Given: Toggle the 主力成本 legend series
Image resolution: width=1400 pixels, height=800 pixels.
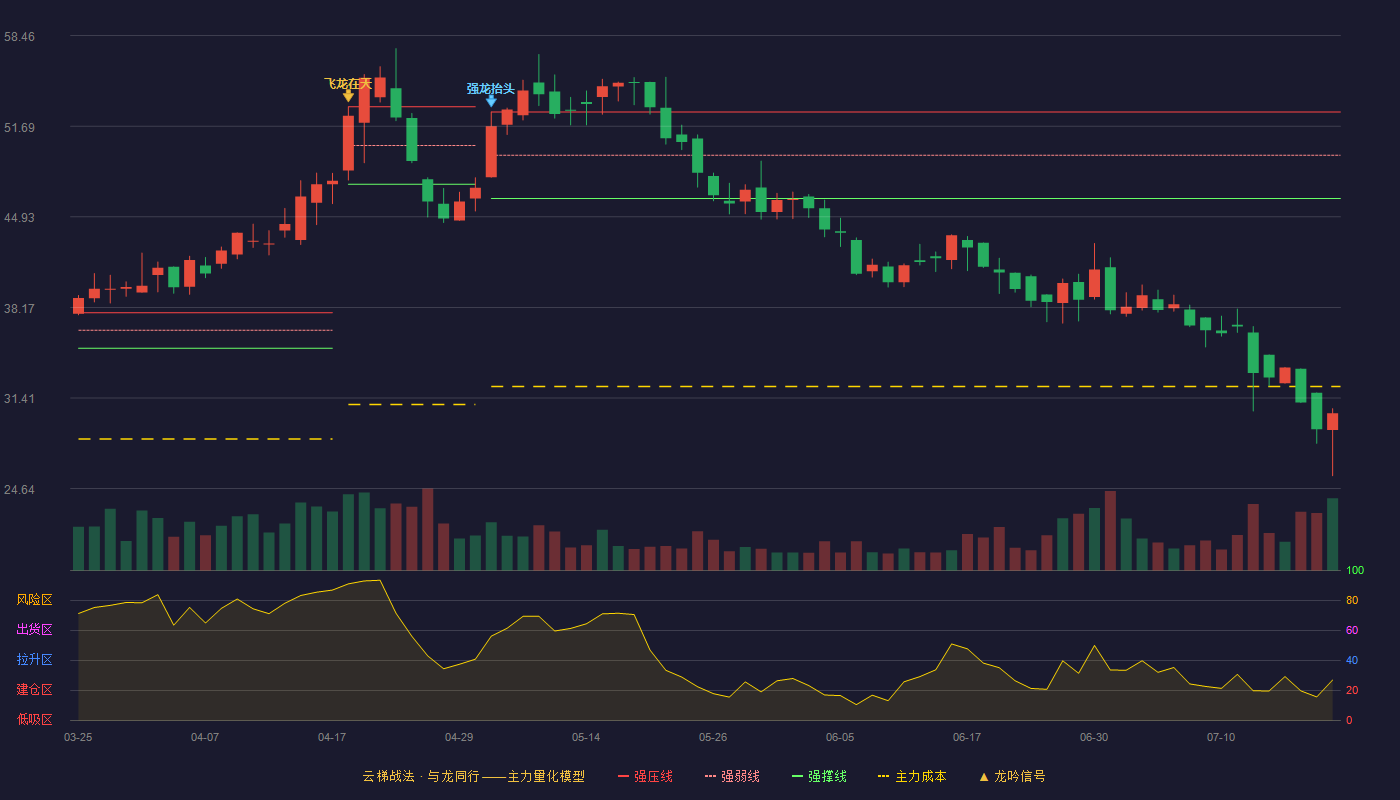Looking at the screenshot, I should point(912,776).
